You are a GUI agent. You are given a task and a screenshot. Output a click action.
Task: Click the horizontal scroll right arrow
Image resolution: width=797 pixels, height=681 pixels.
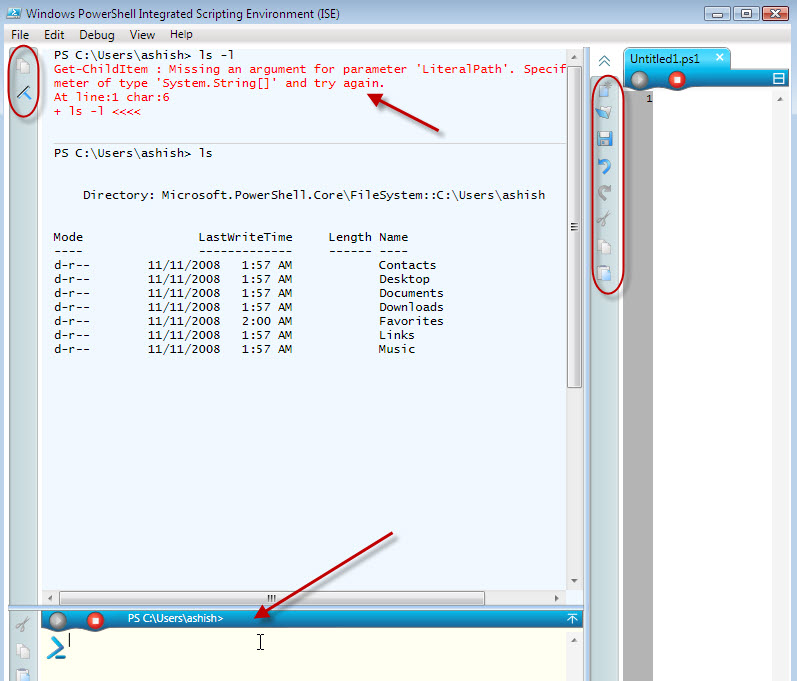[557, 598]
